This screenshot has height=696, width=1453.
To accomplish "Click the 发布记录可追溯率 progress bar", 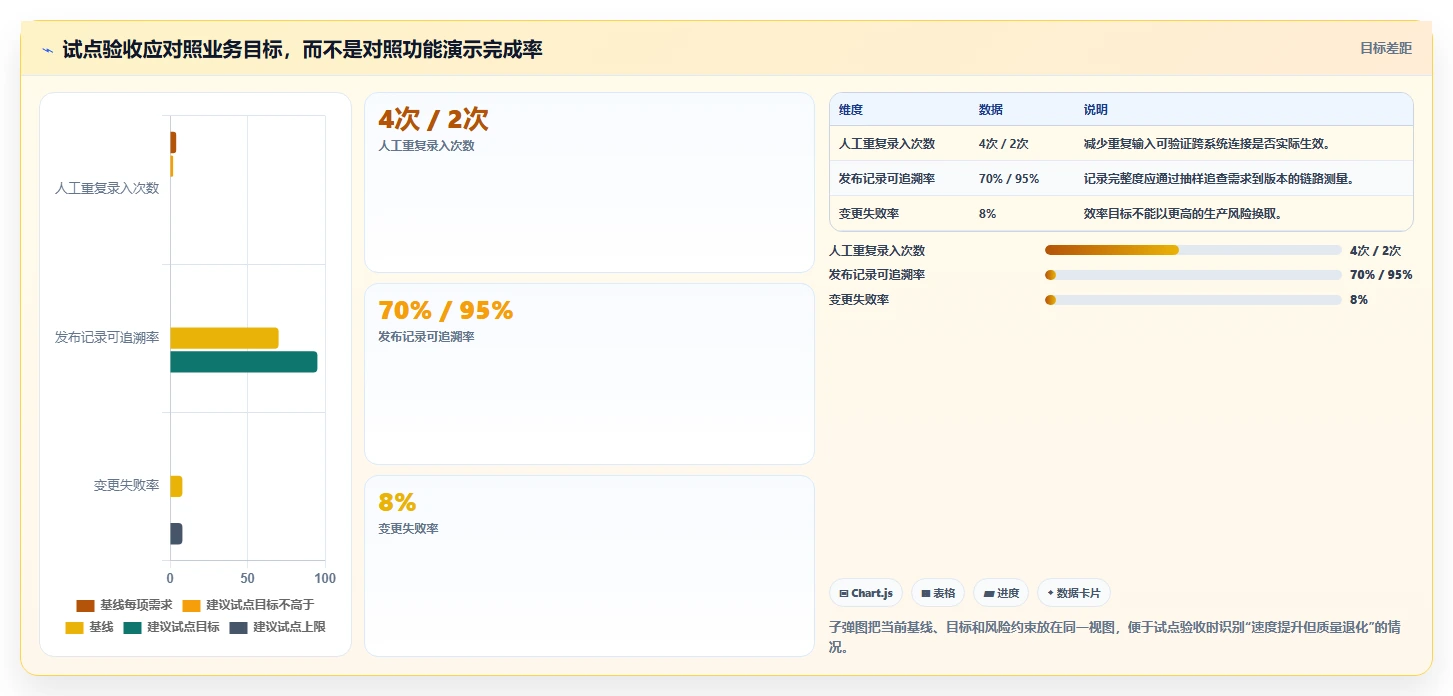I will (x=1193, y=275).
